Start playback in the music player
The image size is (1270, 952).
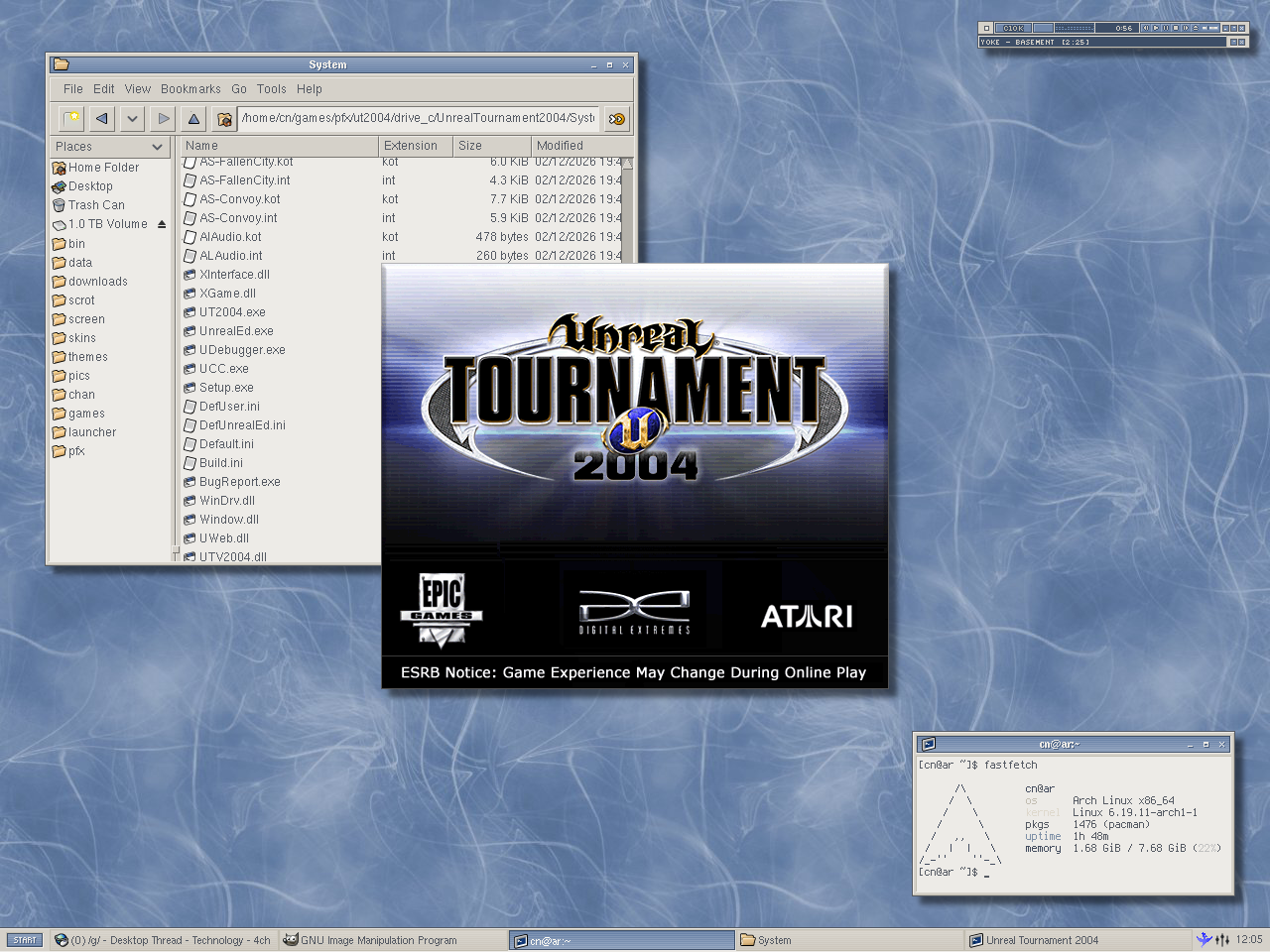click(1156, 28)
